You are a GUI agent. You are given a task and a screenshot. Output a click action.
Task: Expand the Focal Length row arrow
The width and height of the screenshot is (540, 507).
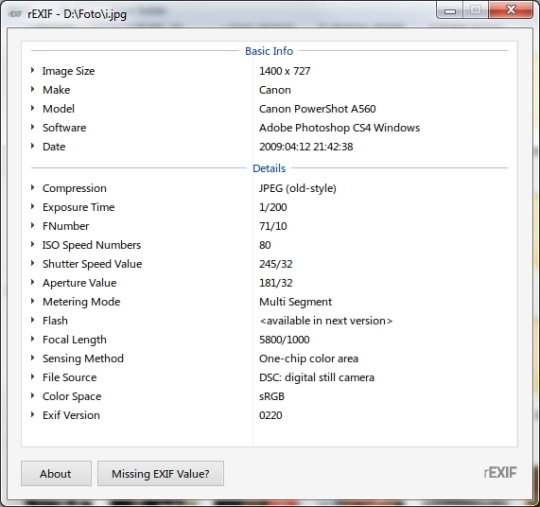click(32, 339)
